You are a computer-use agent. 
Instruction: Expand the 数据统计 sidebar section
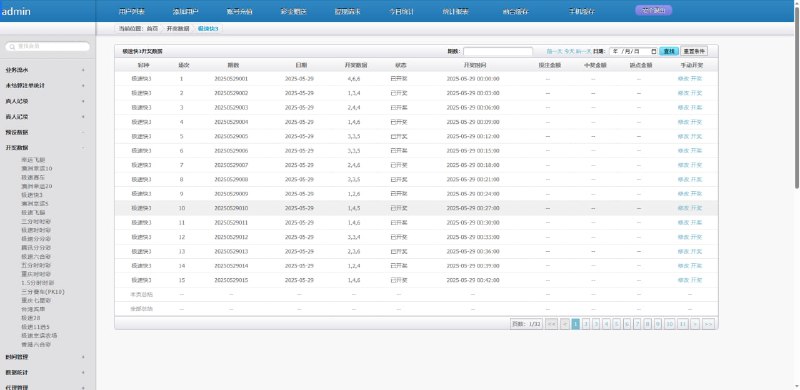point(47,373)
